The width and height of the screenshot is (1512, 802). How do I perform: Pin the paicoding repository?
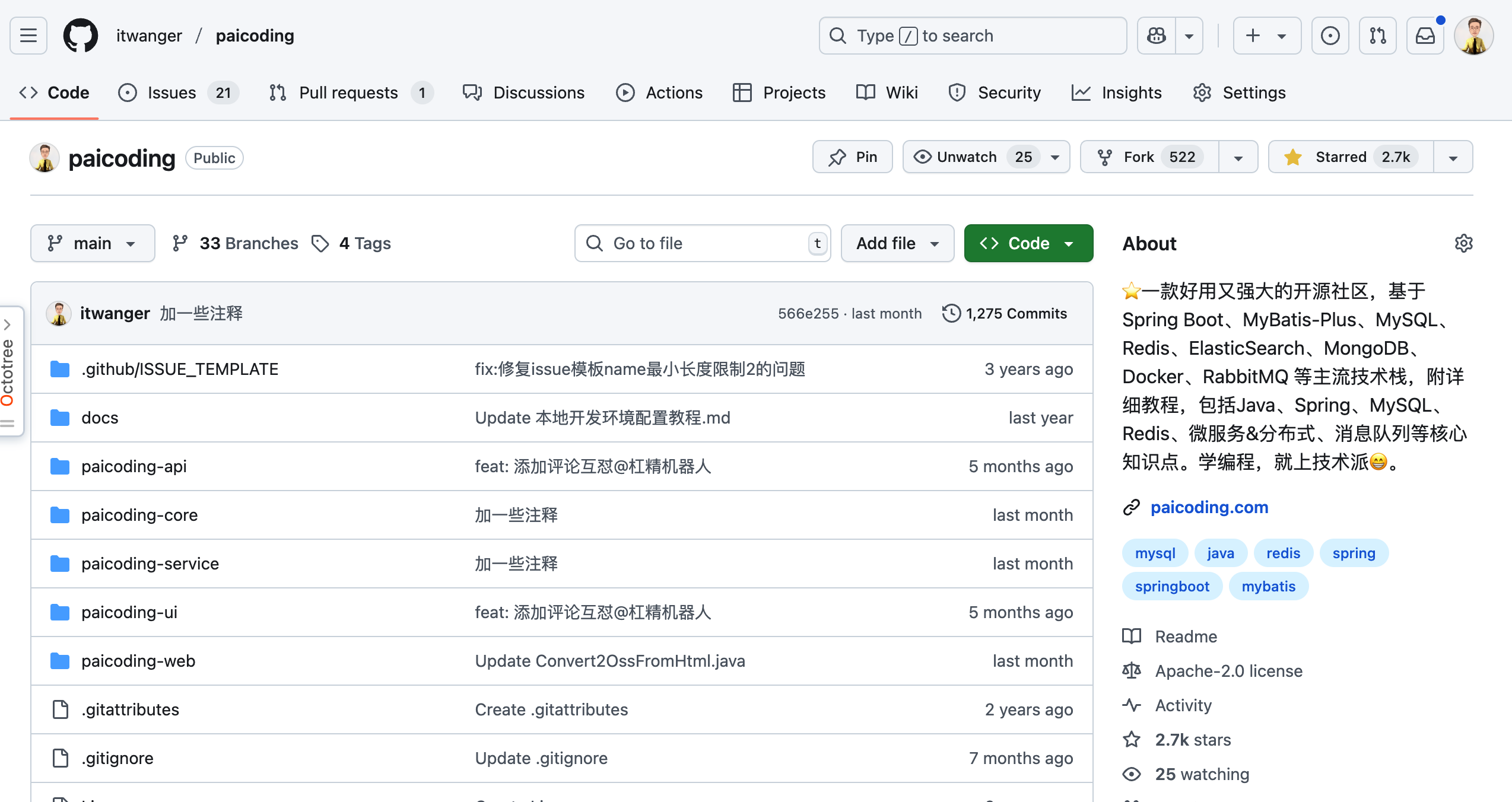pos(853,157)
